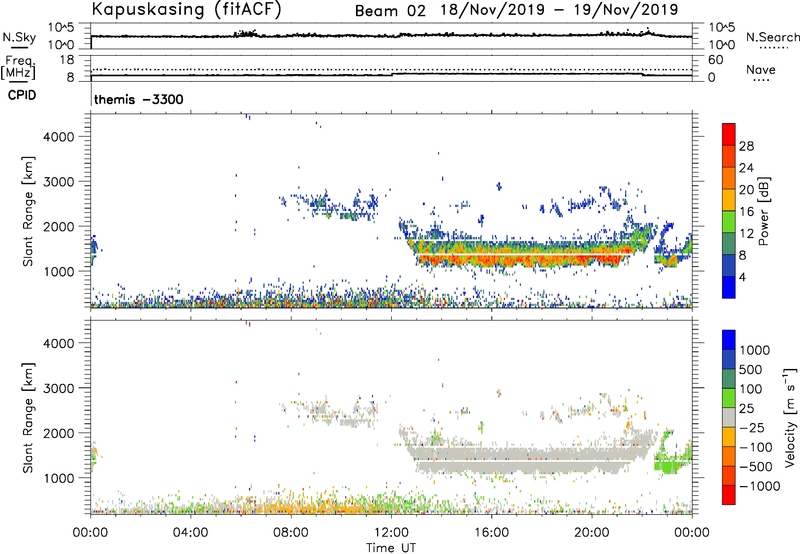
Task: Click the Nave legend label
Action: [x=761, y=69]
